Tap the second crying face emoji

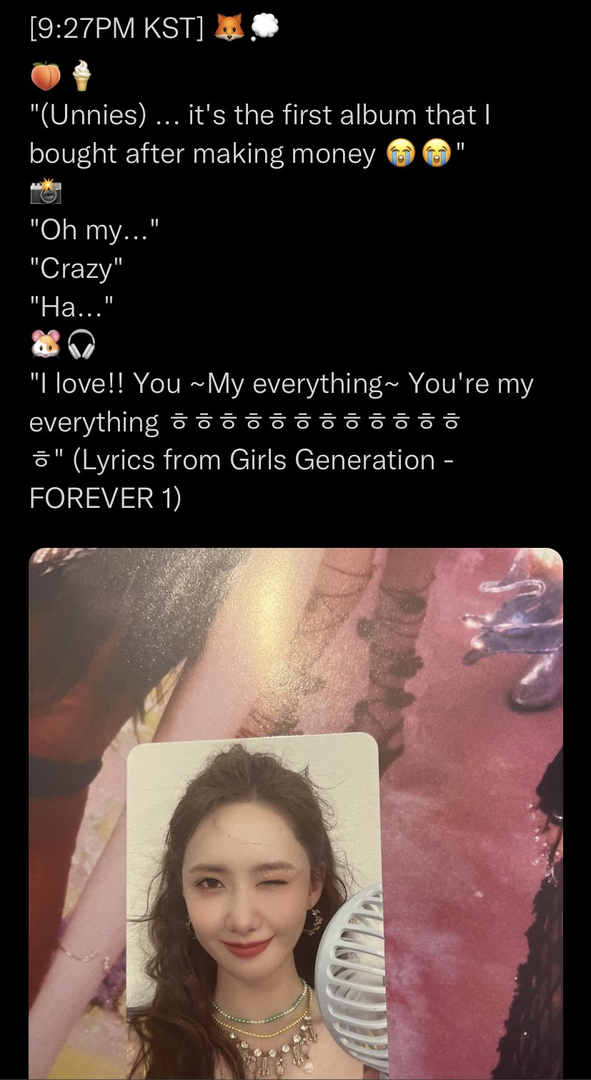click(x=435, y=155)
